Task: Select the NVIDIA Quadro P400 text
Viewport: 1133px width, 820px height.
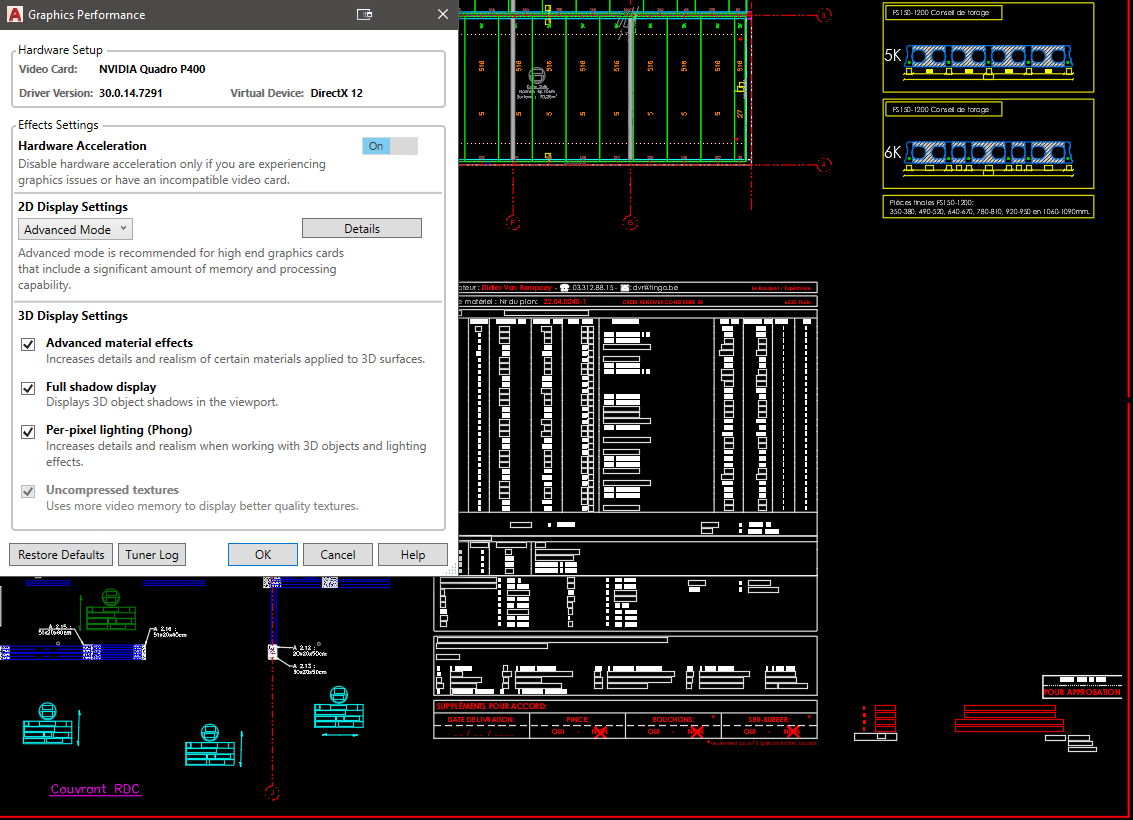Action: tap(152, 69)
